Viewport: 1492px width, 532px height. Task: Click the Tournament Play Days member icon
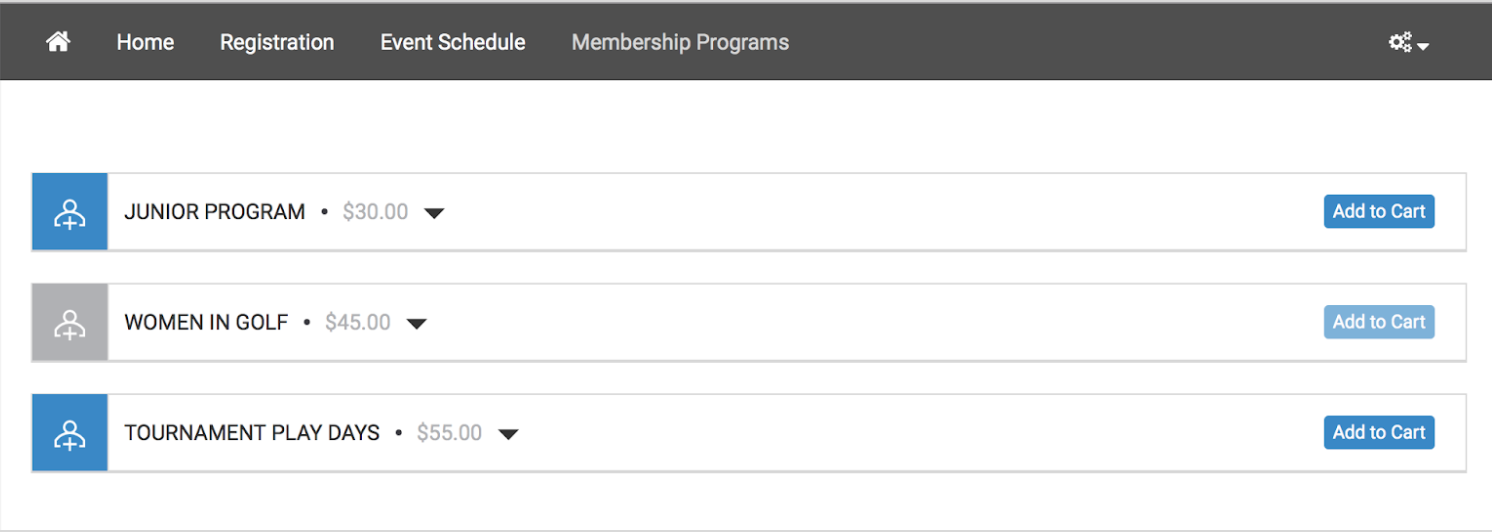pos(70,433)
